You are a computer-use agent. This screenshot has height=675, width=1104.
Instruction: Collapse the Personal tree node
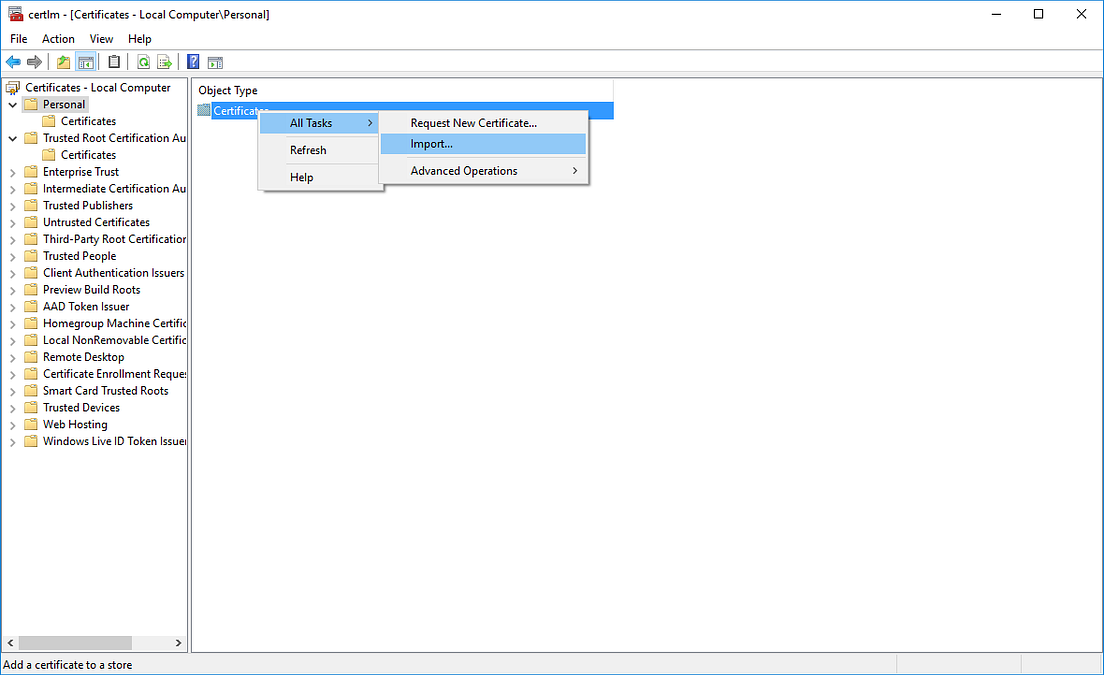click(12, 104)
